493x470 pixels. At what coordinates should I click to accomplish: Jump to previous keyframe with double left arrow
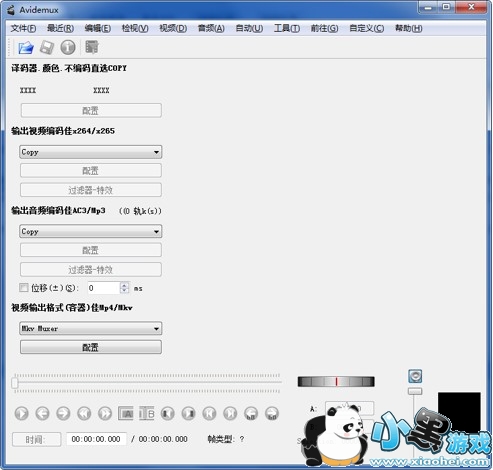pyautogui.click(x=84, y=414)
